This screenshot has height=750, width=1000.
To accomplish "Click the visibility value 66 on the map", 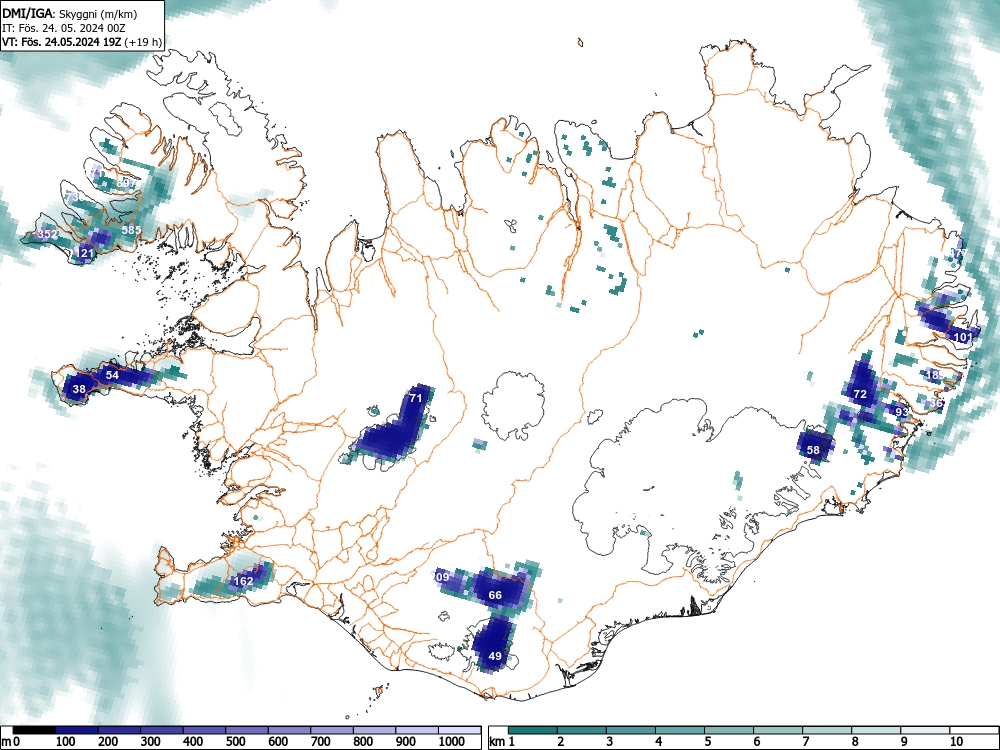I will click(x=495, y=595).
